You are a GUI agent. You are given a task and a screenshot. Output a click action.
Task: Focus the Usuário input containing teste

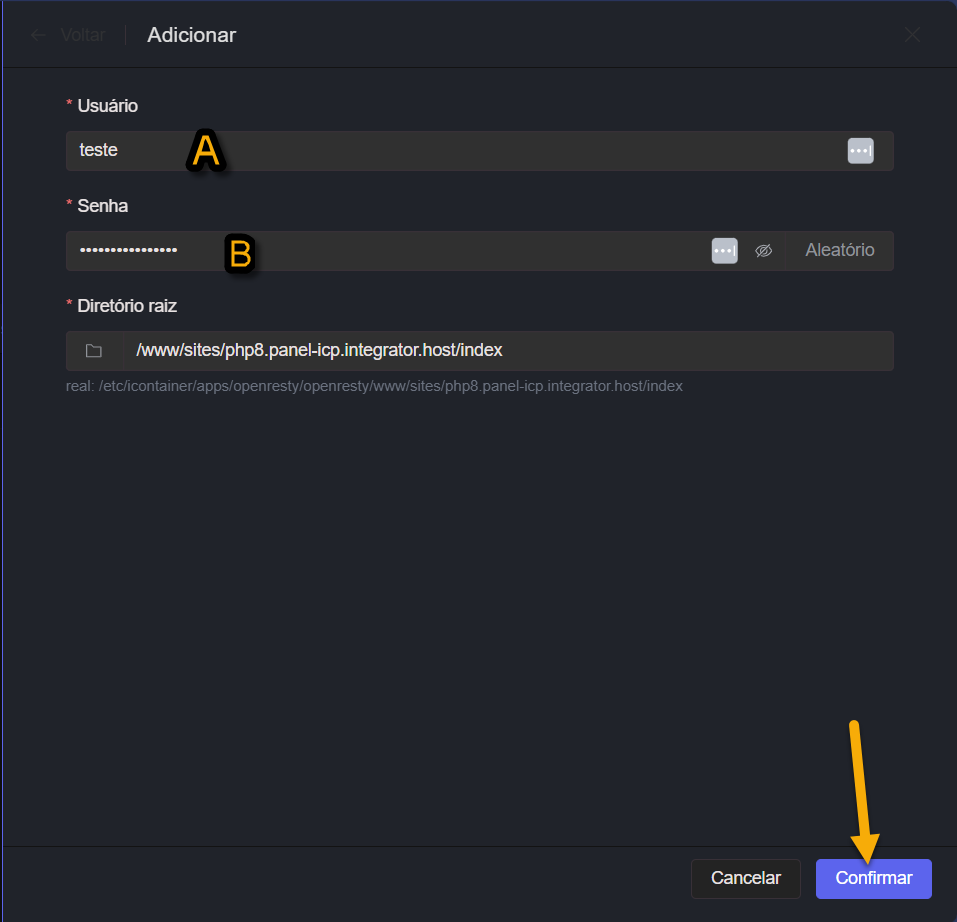(x=450, y=151)
